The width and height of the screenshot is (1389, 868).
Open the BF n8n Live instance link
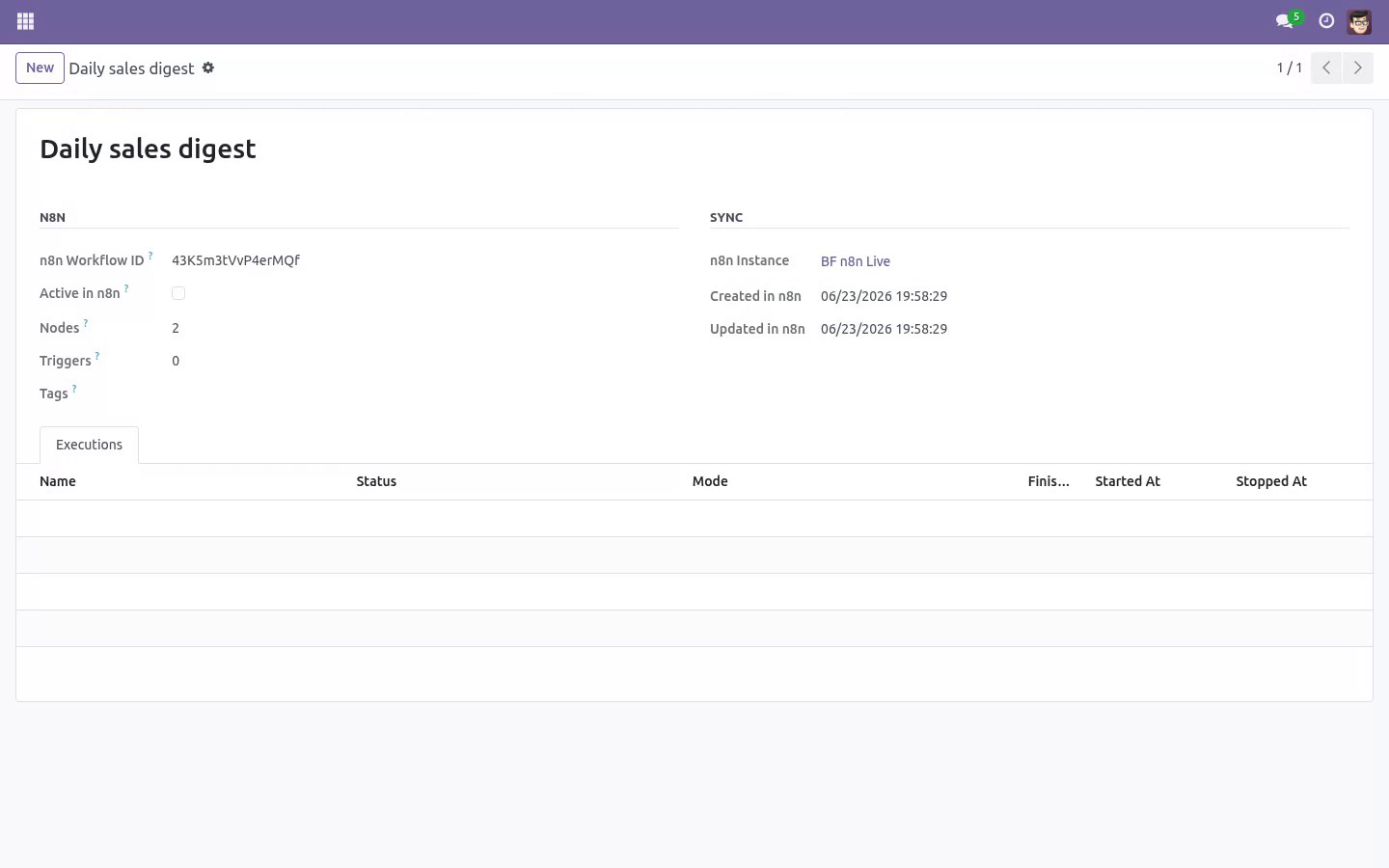(x=856, y=261)
